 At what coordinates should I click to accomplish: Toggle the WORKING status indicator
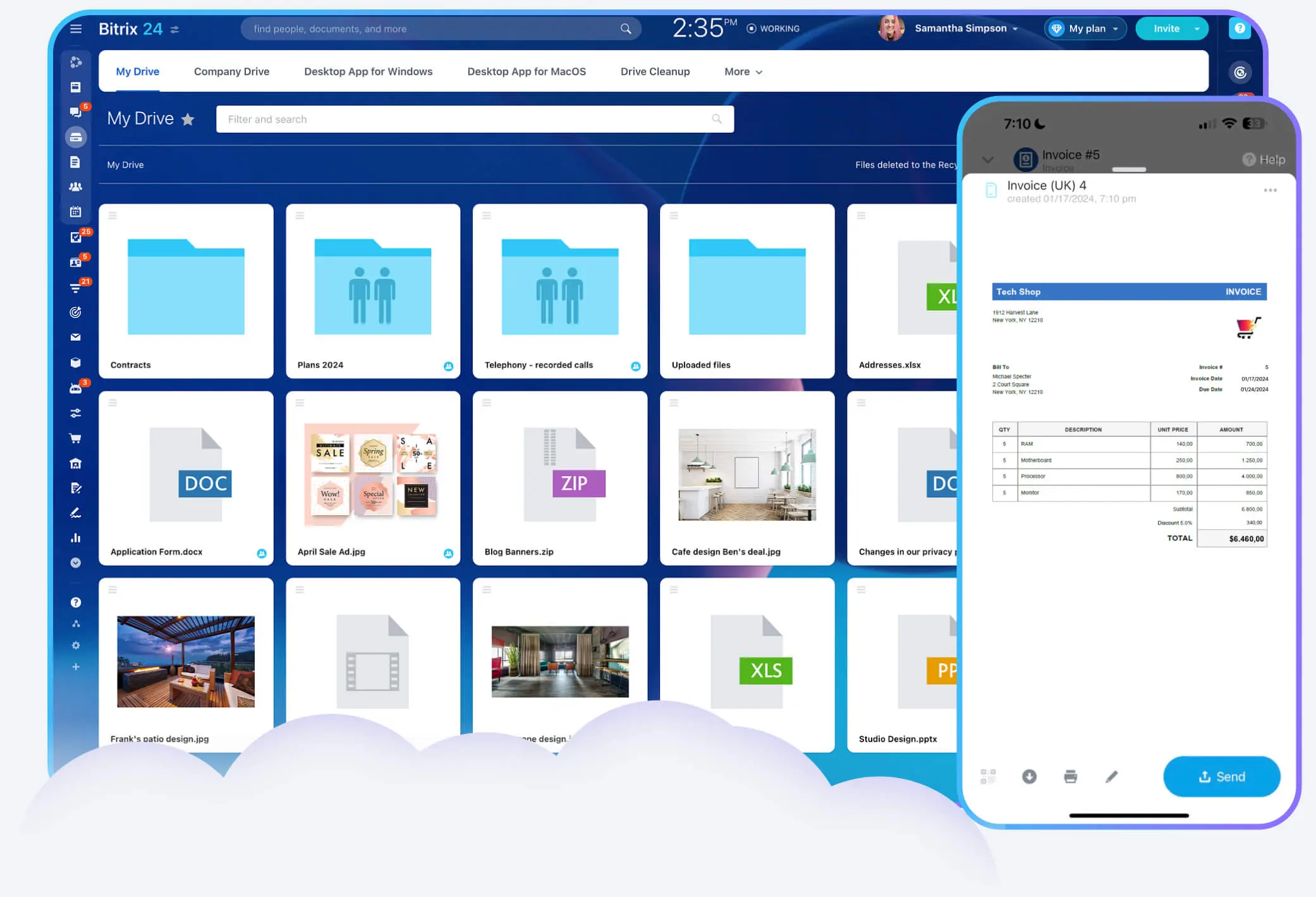772,28
